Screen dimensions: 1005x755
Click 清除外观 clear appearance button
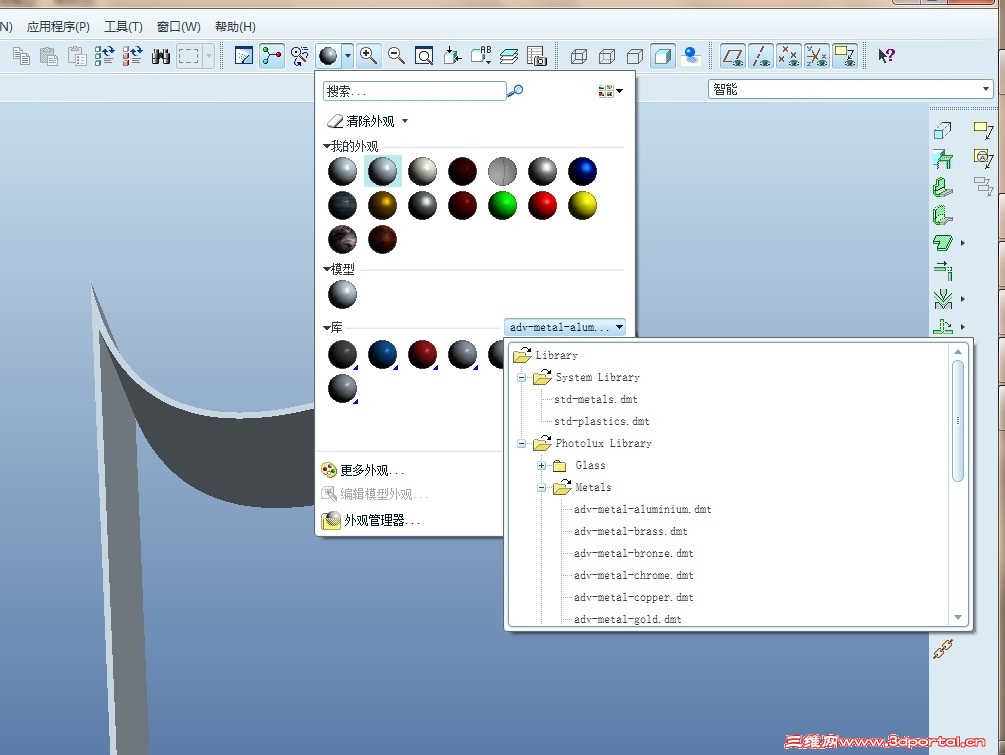pos(361,120)
